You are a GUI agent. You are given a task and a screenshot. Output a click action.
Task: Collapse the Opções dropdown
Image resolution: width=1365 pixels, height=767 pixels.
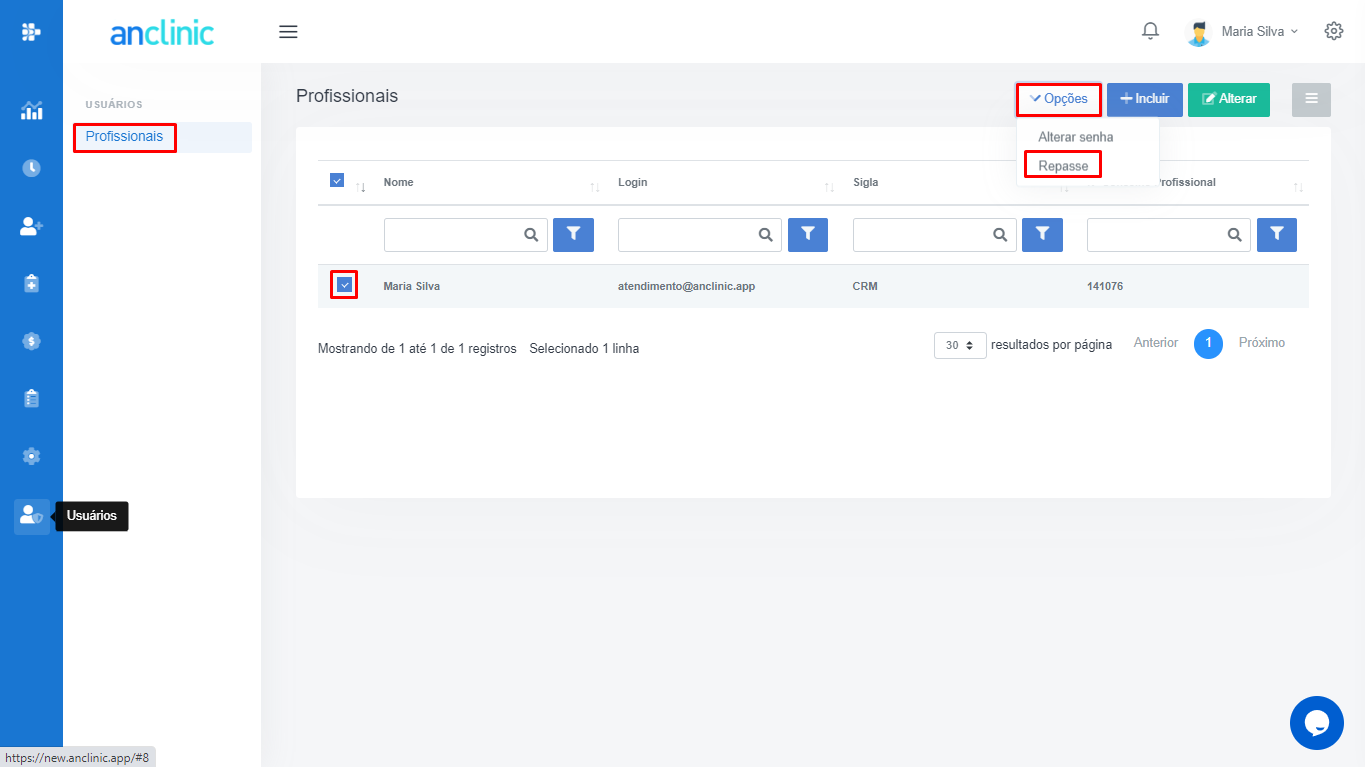coord(1059,99)
